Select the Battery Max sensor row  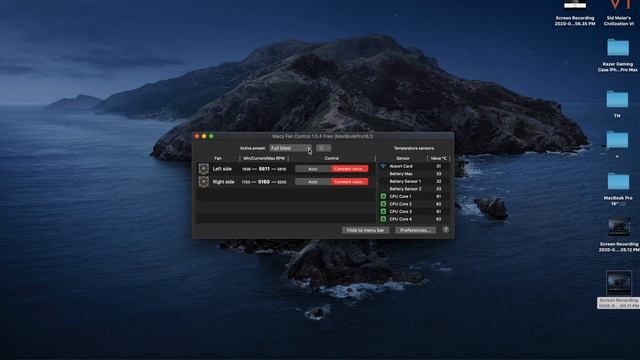[414, 174]
